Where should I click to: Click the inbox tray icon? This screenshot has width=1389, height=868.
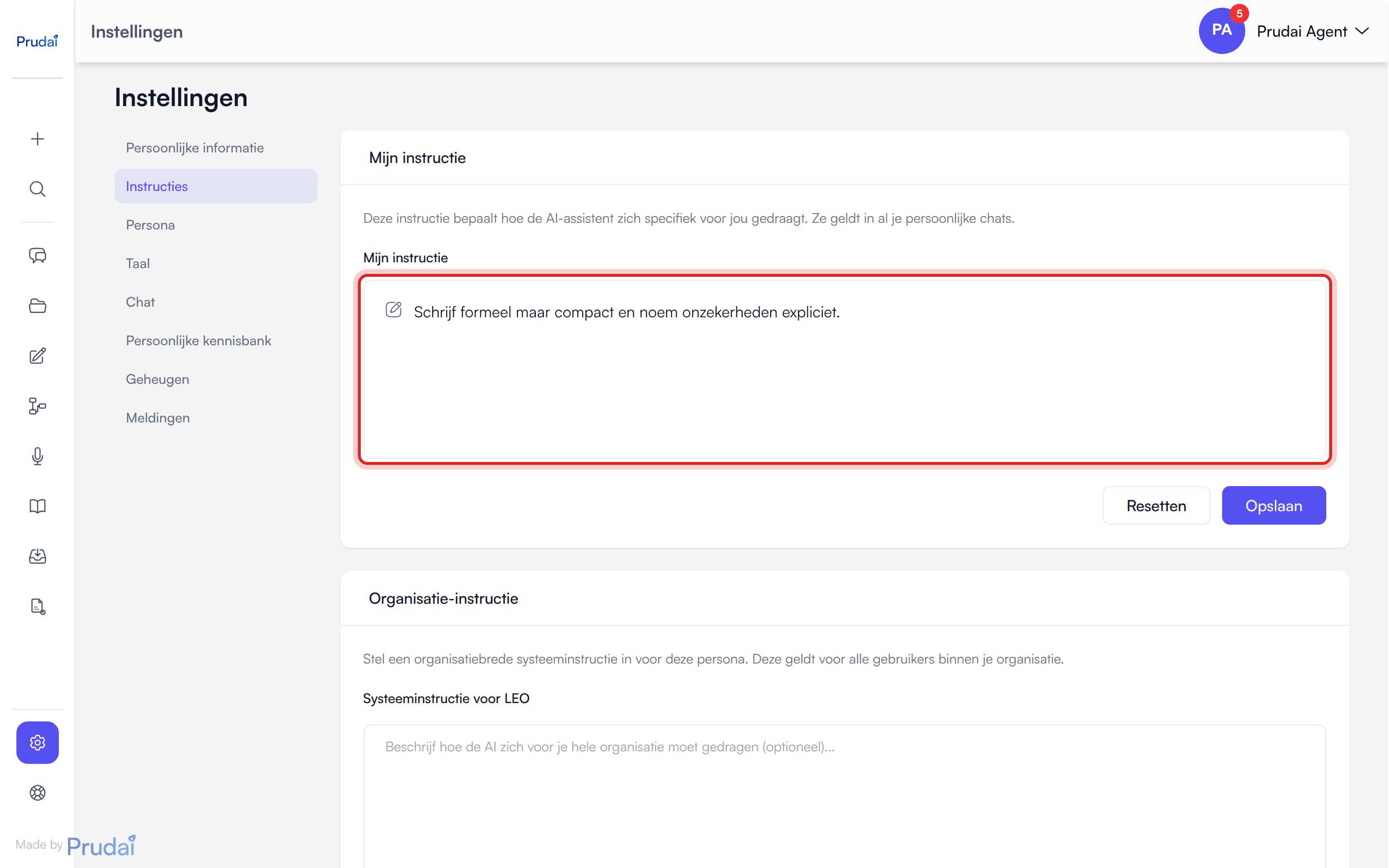(x=37, y=556)
